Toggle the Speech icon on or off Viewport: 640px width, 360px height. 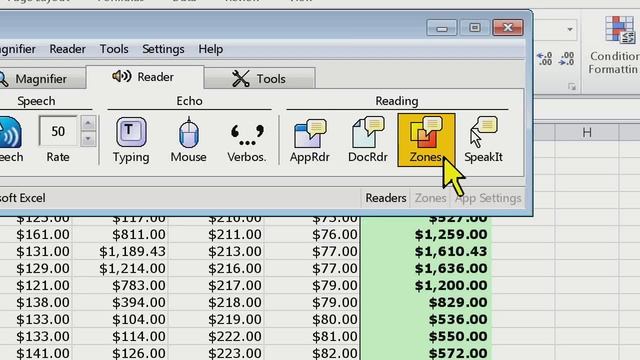pos(11,140)
